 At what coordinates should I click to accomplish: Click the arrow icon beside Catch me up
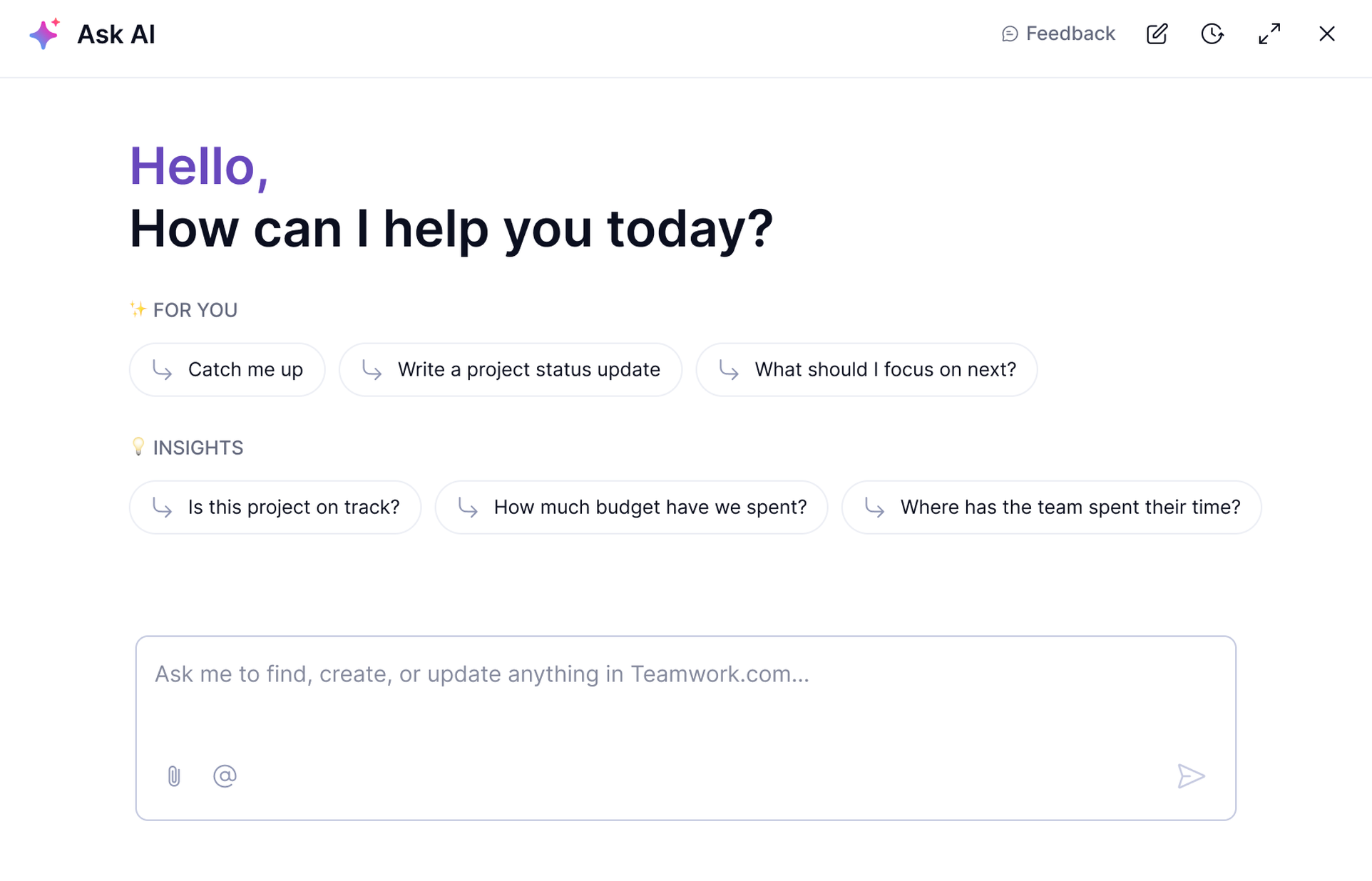click(x=163, y=369)
